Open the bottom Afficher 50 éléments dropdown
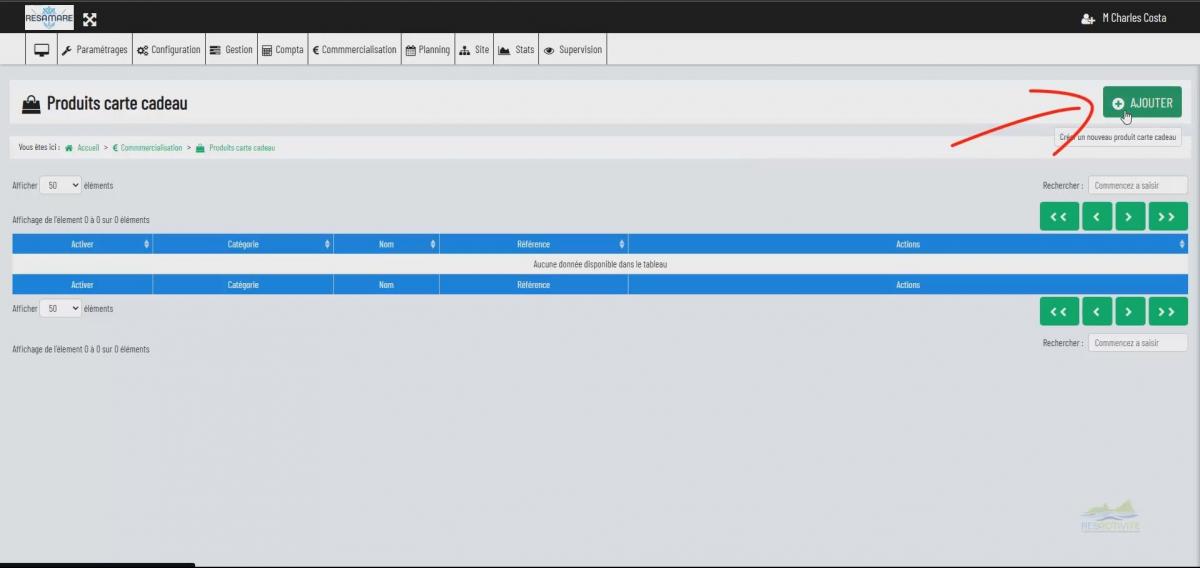1200x568 pixels. [62, 309]
